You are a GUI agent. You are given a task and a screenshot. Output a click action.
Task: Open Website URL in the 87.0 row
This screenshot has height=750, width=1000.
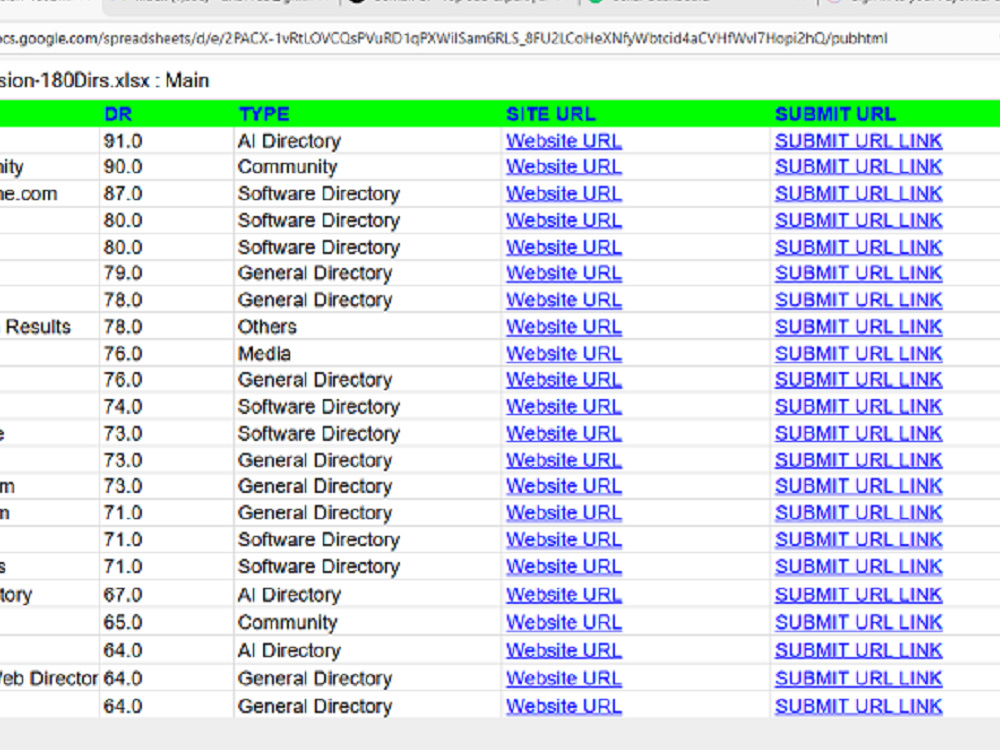564,193
